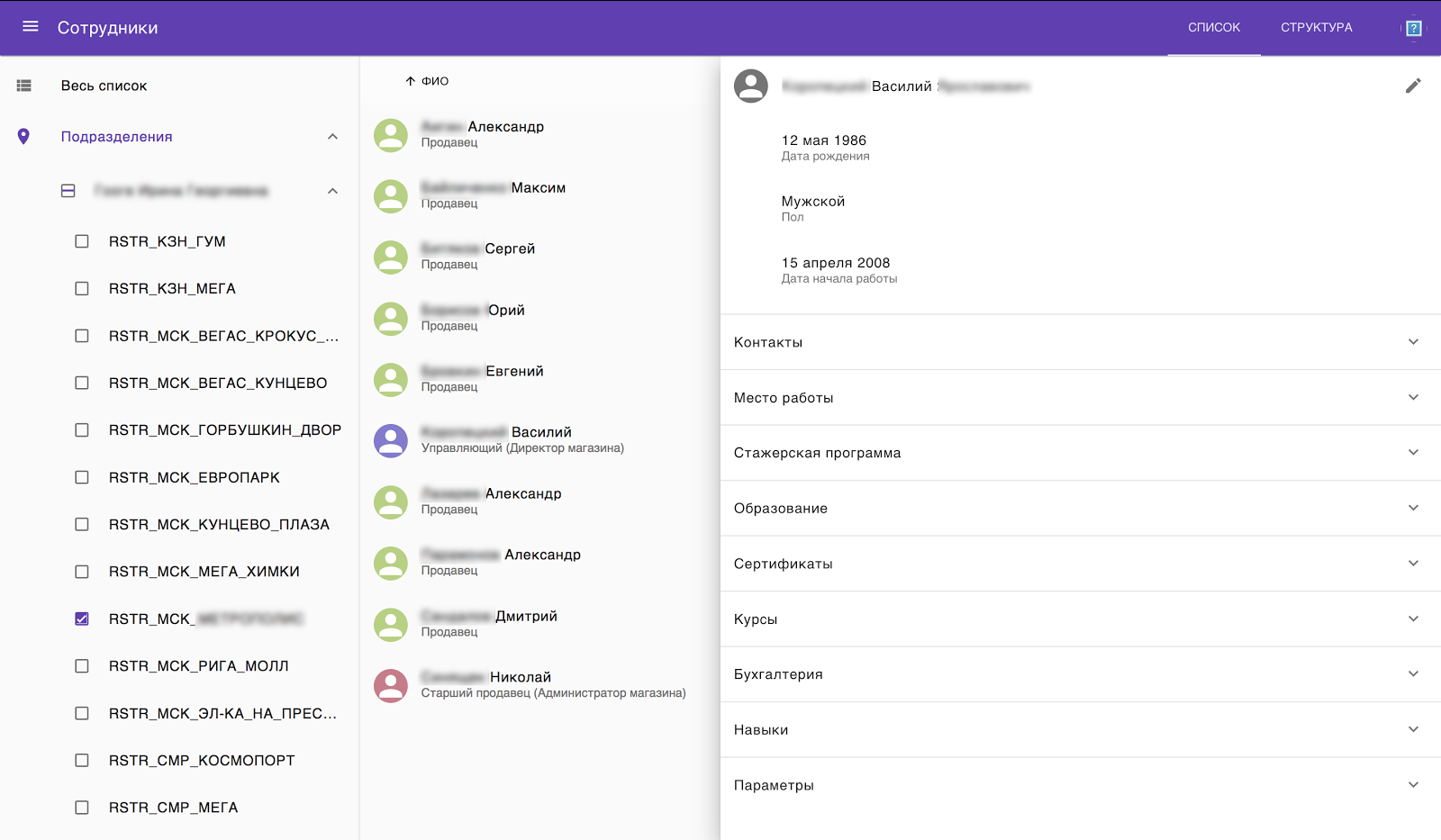The width and height of the screenshot is (1441, 840).
Task: Check the RSTR_МСК_ГОРБУШКИН_ДВОР checkbox
Action: coord(82,430)
